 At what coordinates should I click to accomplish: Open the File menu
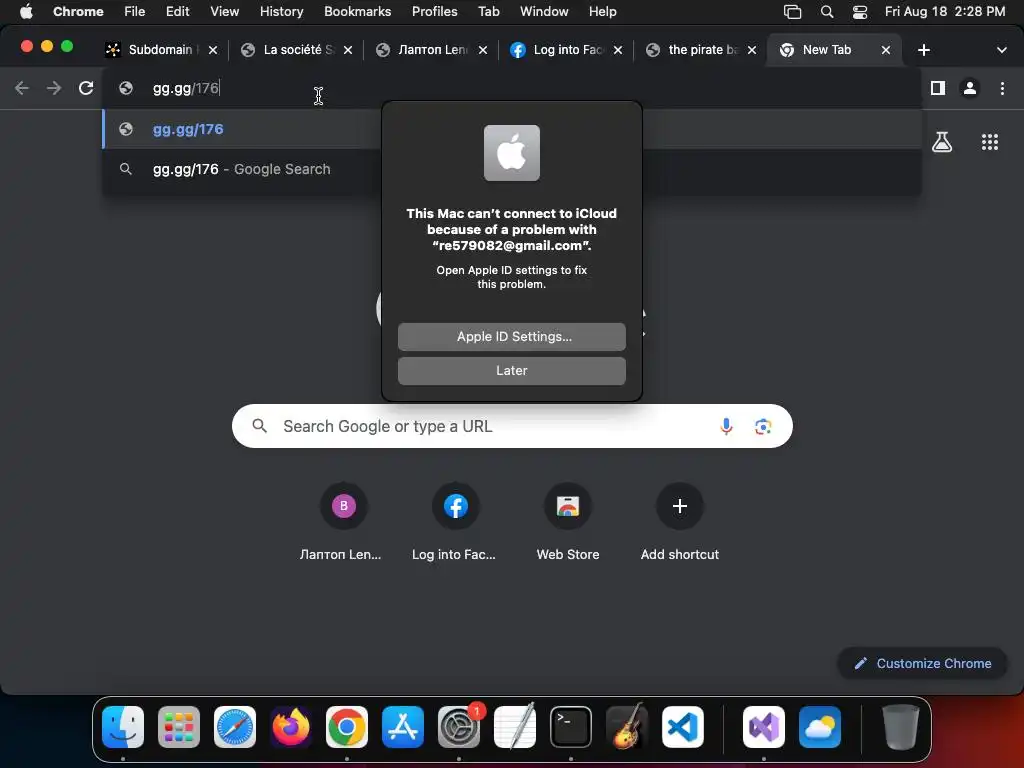(135, 12)
